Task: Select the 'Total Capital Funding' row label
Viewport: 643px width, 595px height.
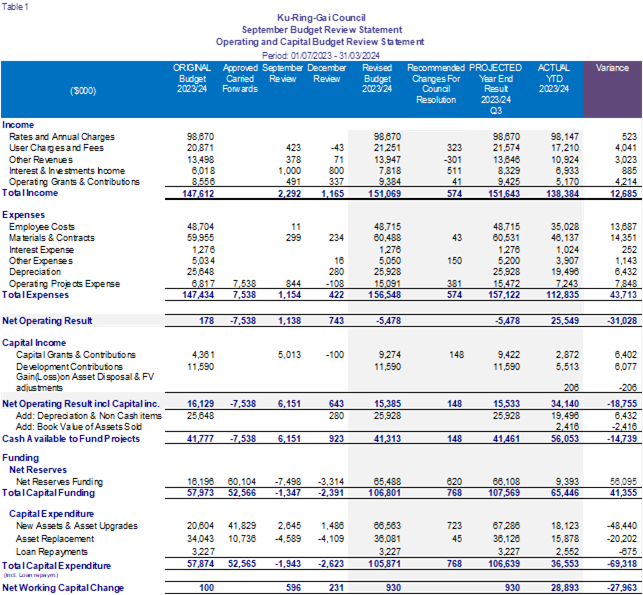Action: tap(48, 493)
